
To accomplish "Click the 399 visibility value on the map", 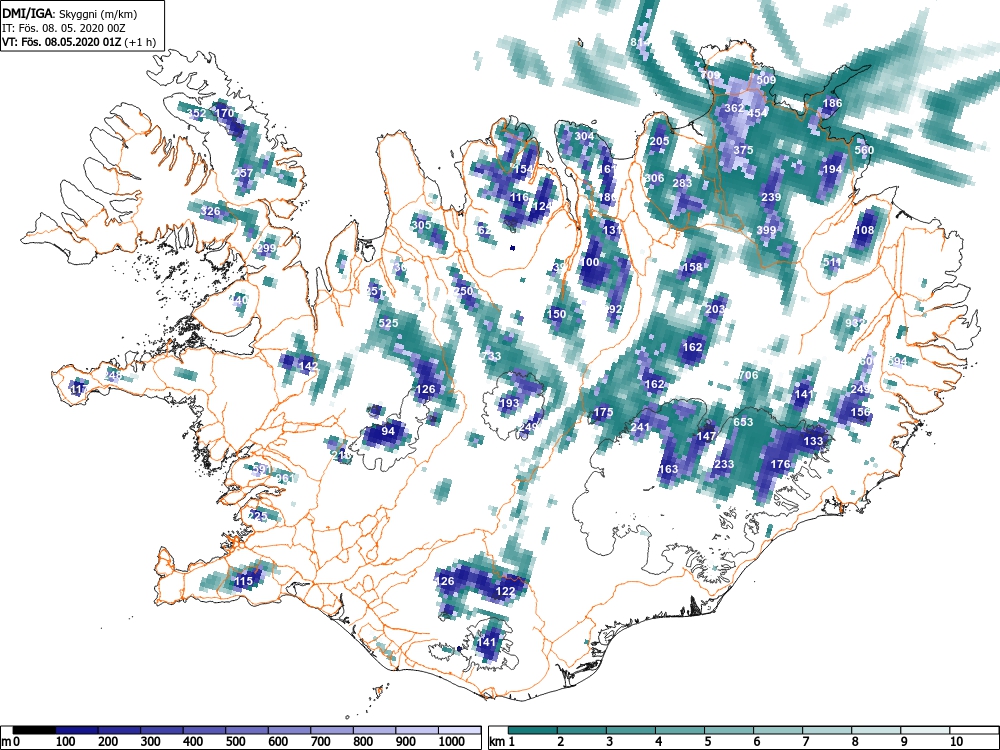I will point(766,230).
